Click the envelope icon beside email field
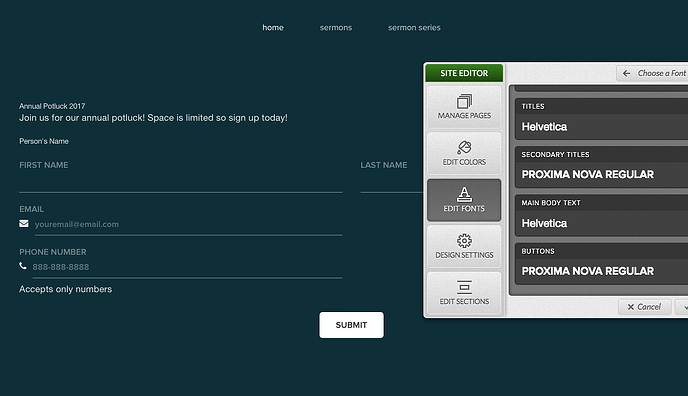This screenshot has width=688, height=396. point(24,224)
